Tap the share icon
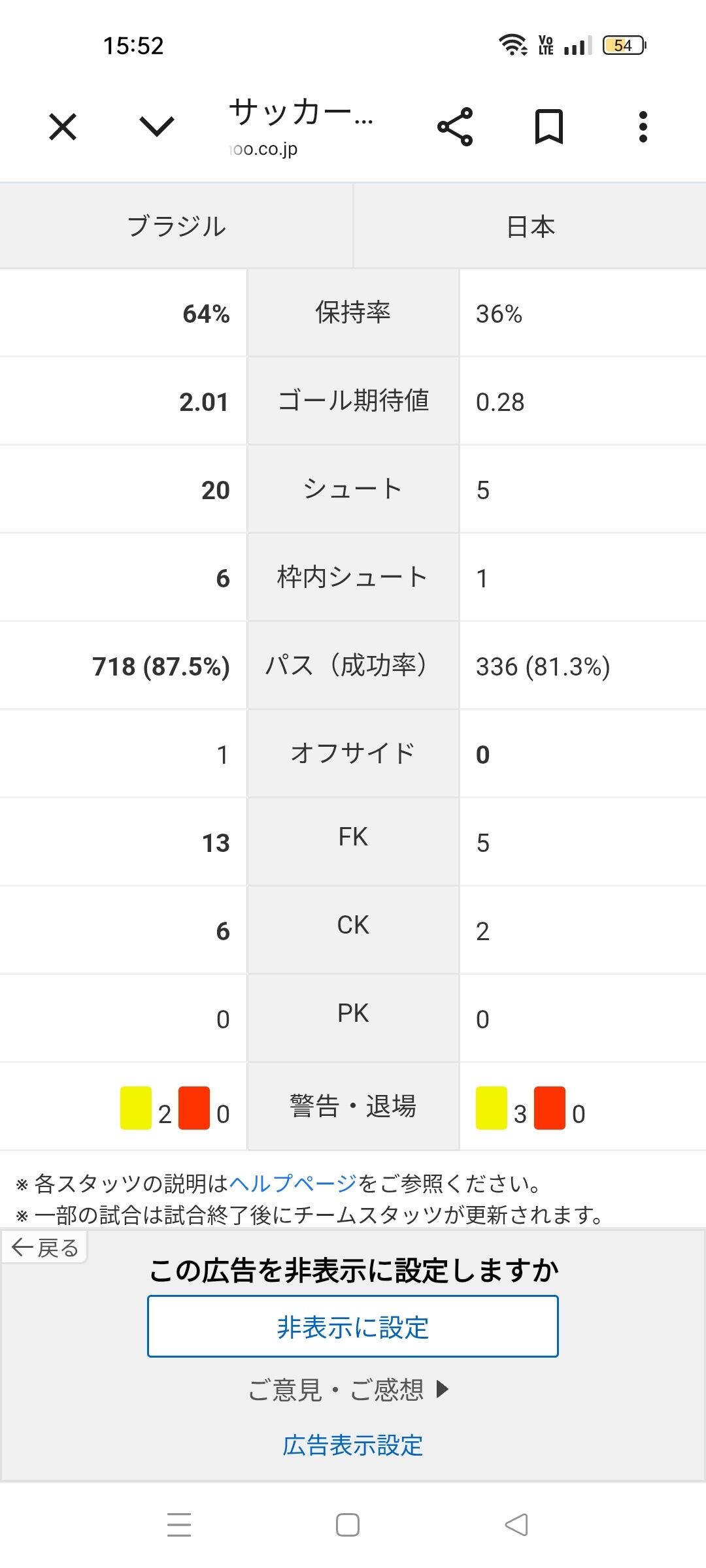 tap(455, 127)
